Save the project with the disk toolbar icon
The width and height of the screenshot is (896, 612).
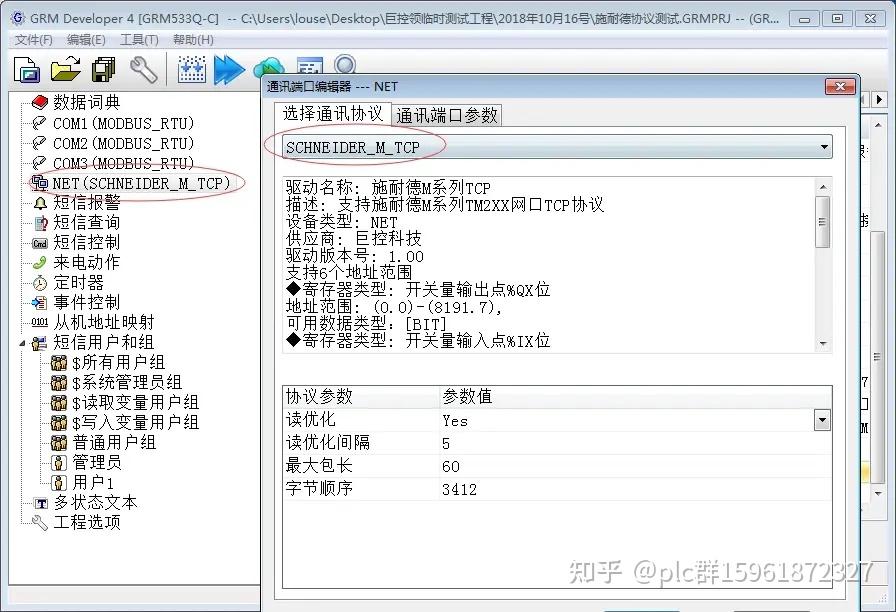103,70
